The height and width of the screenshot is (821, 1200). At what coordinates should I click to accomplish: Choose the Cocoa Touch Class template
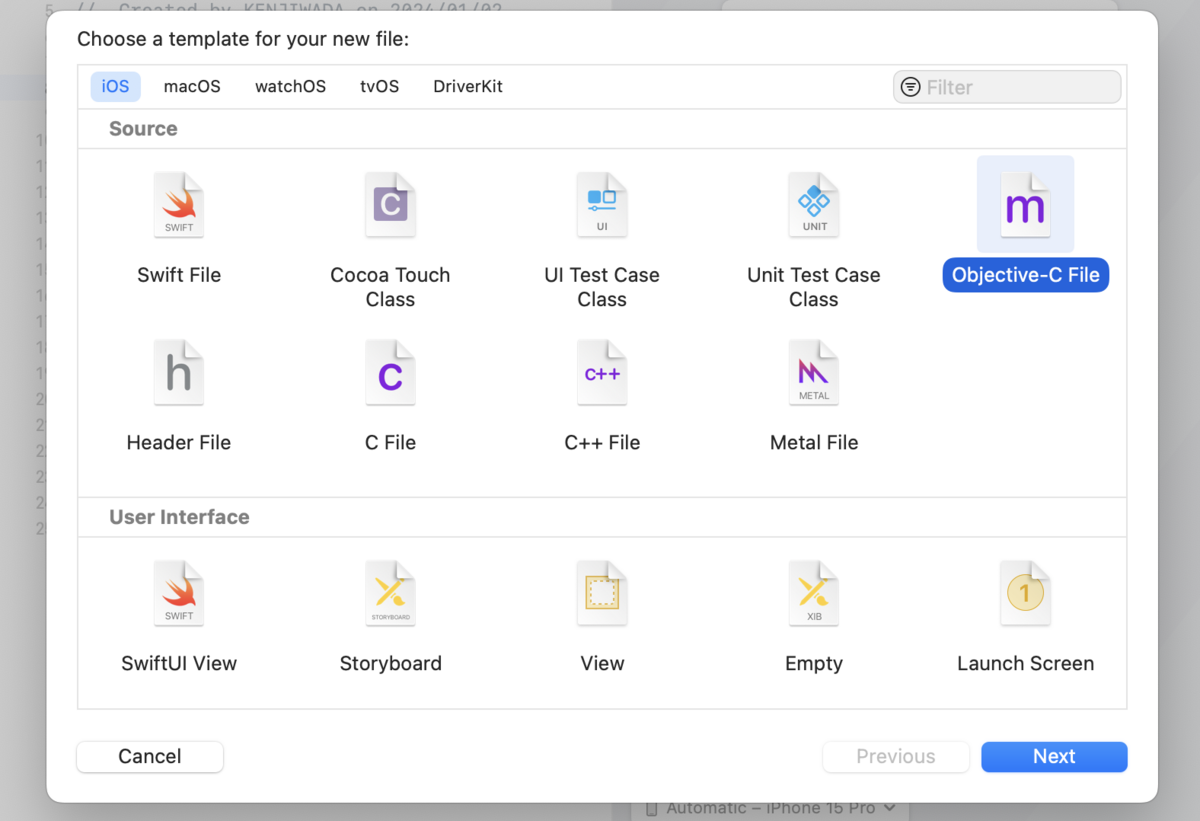pos(390,205)
